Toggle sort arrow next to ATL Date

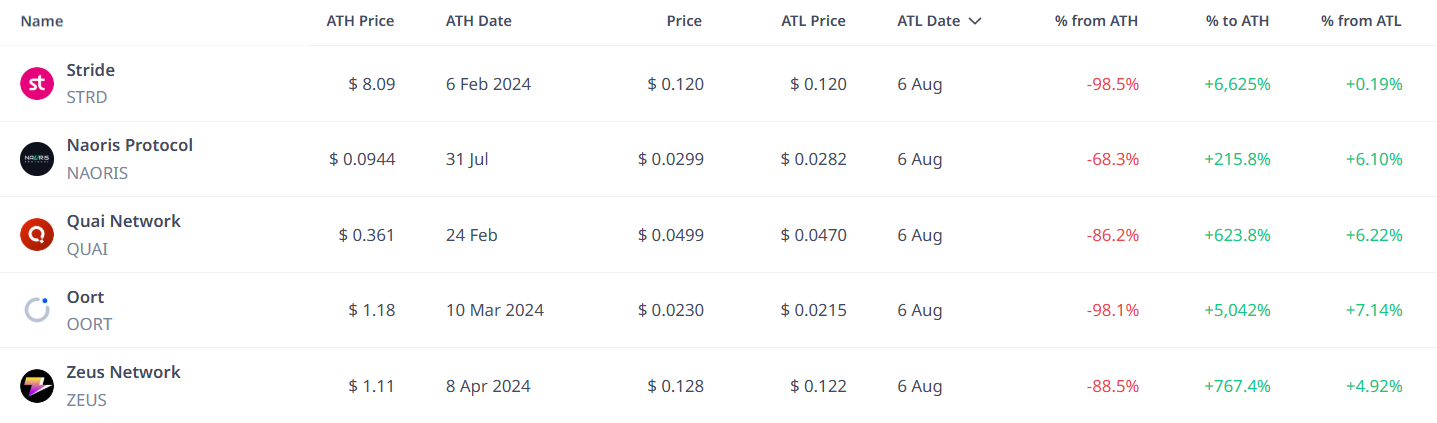point(974,21)
